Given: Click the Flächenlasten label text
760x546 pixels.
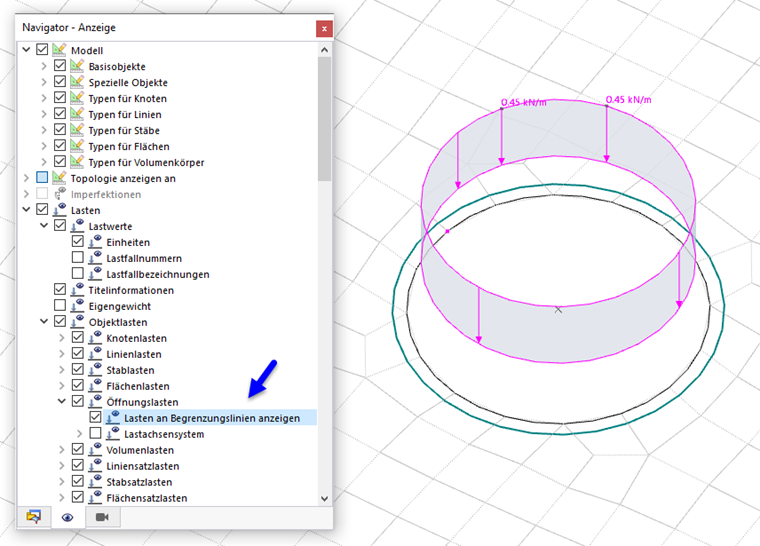Looking at the screenshot, I should 138,386.
